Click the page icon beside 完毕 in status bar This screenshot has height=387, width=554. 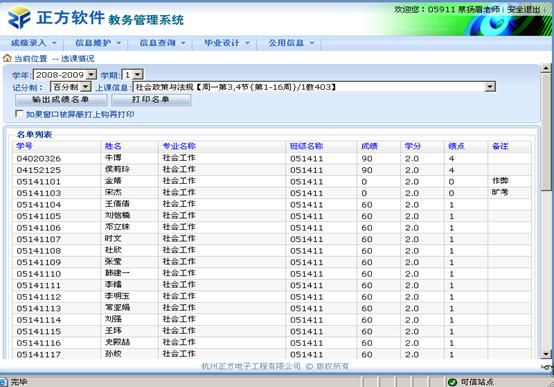(x=4, y=382)
